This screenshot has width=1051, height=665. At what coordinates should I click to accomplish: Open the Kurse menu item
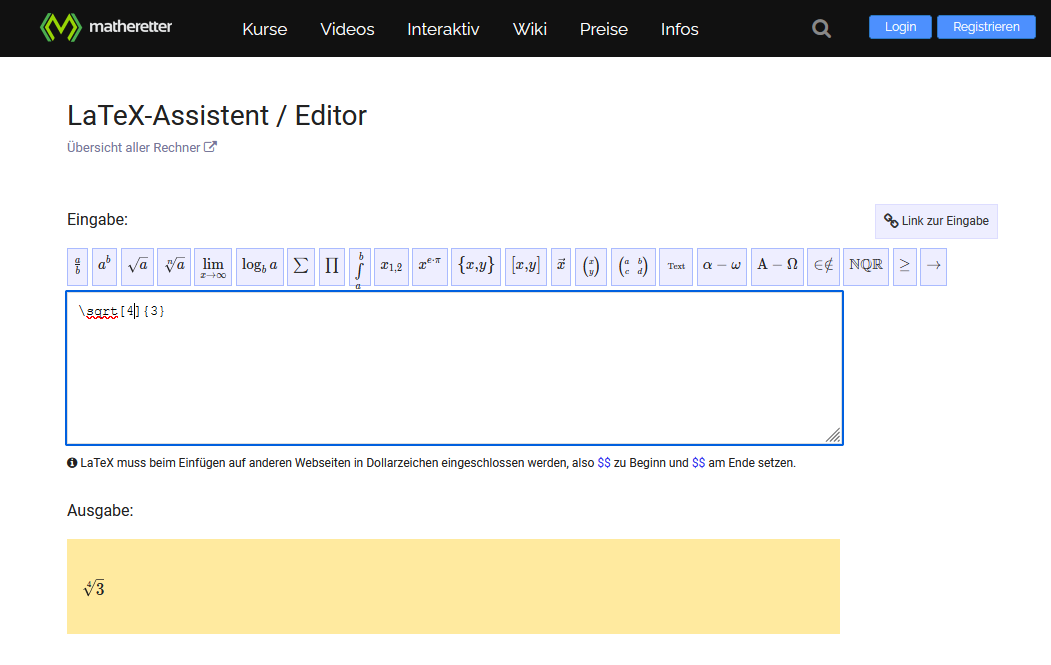tap(264, 29)
